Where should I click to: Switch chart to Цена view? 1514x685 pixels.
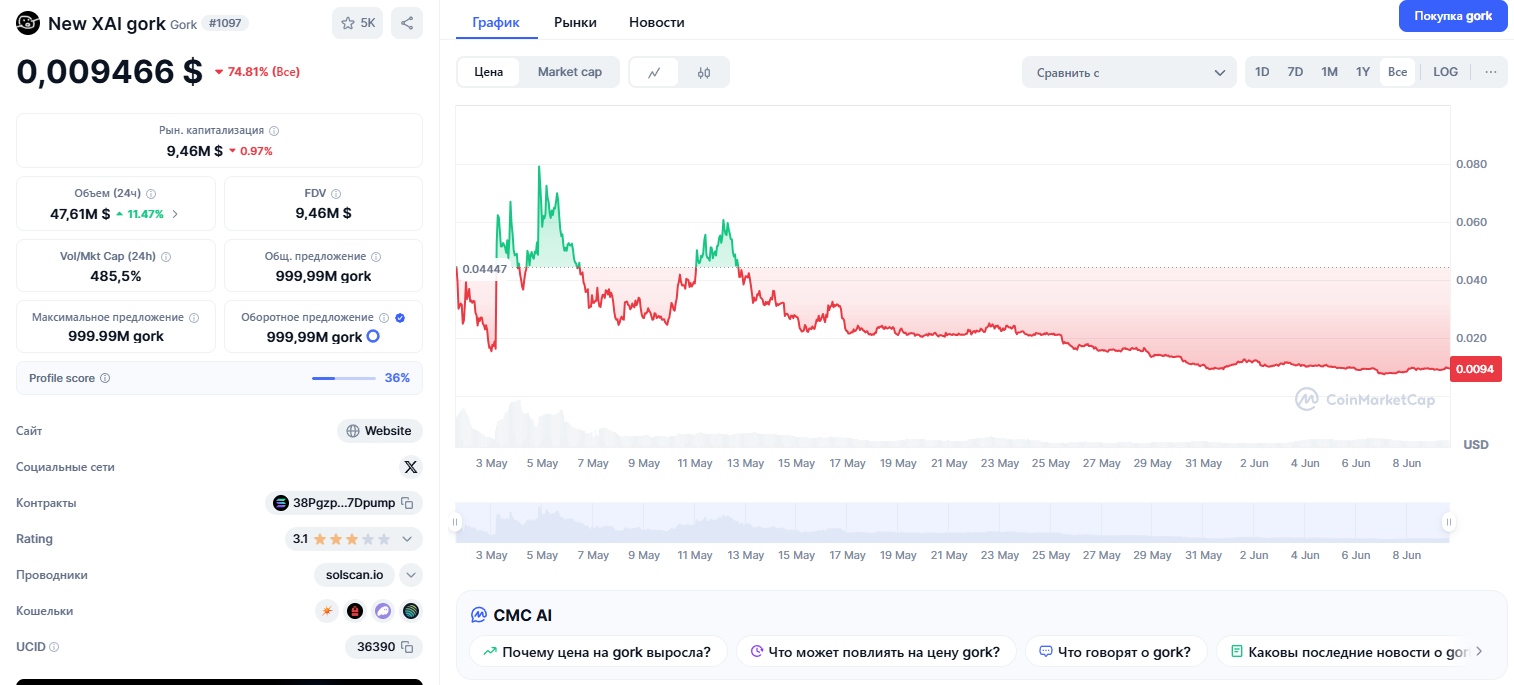click(489, 72)
